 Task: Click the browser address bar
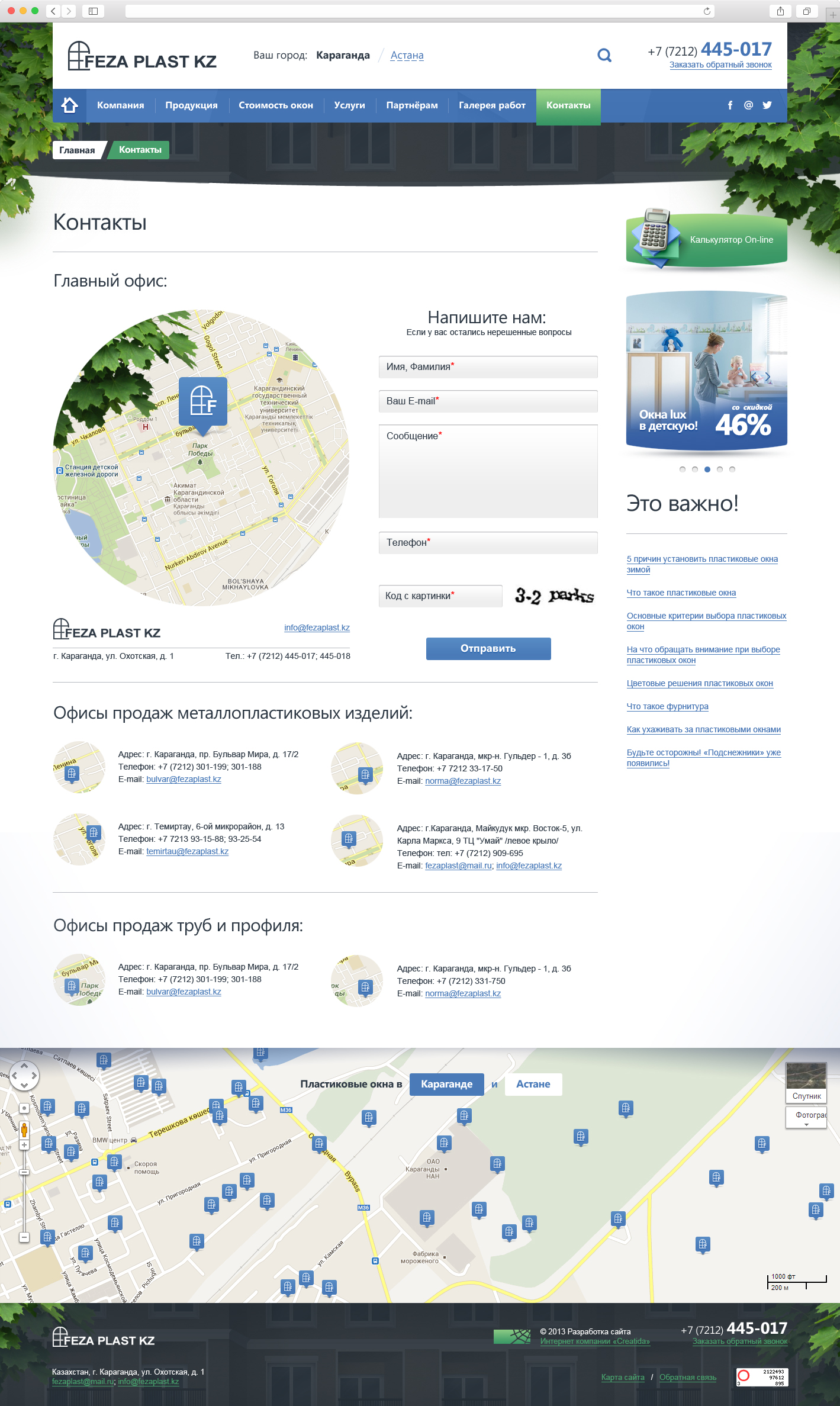(x=420, y=11)
